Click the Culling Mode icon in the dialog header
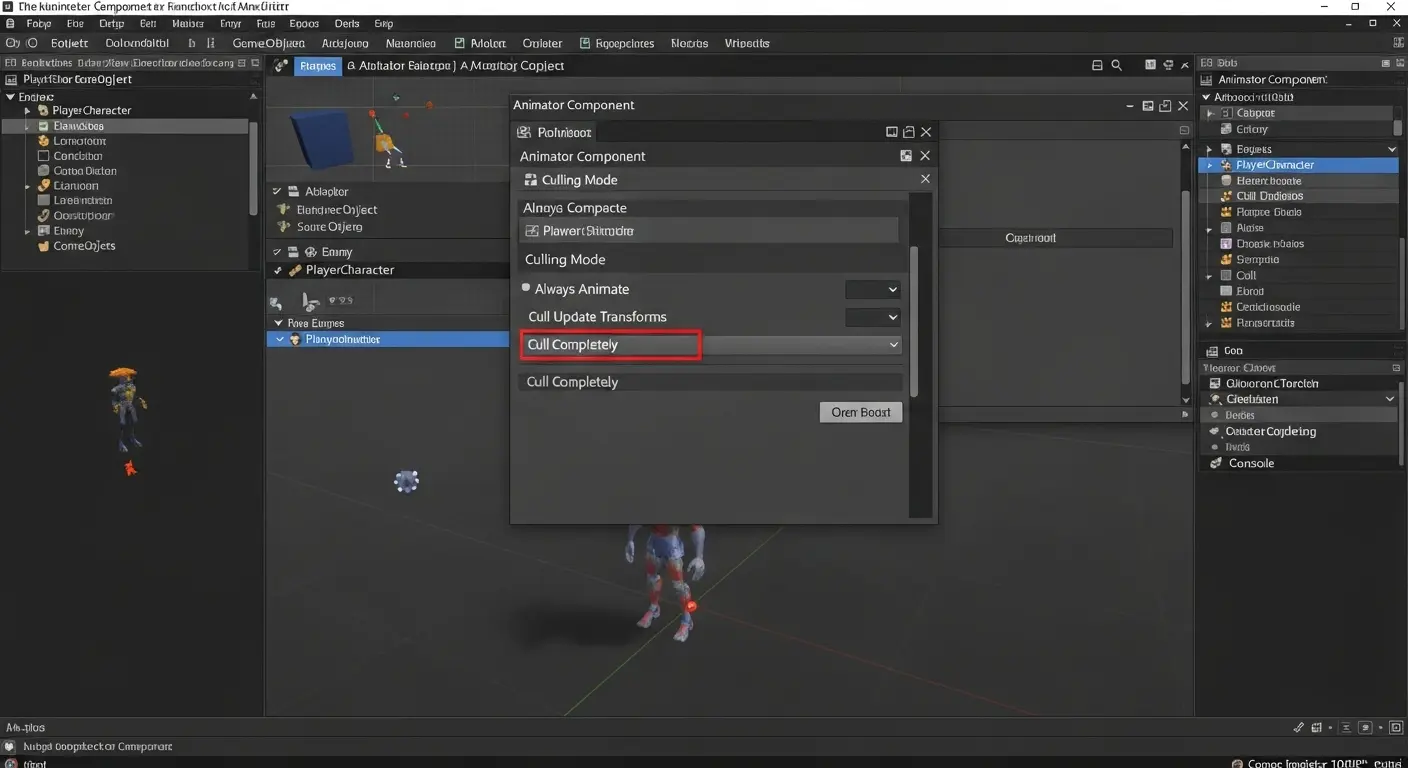The image size is (1408, 768). tap(529, 179)
